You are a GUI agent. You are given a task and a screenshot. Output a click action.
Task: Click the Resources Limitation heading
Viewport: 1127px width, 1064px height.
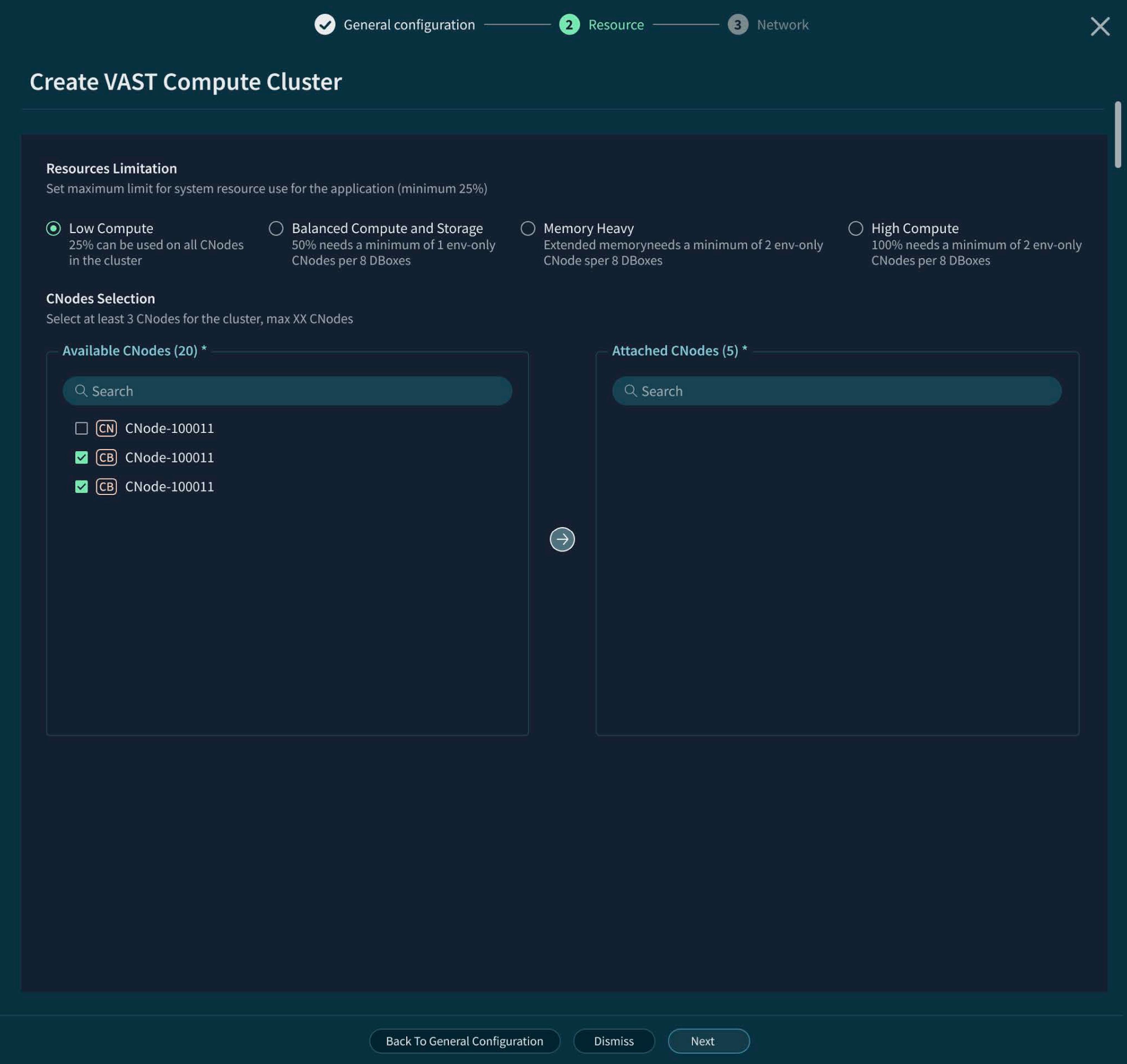click(x=112, y=168)
